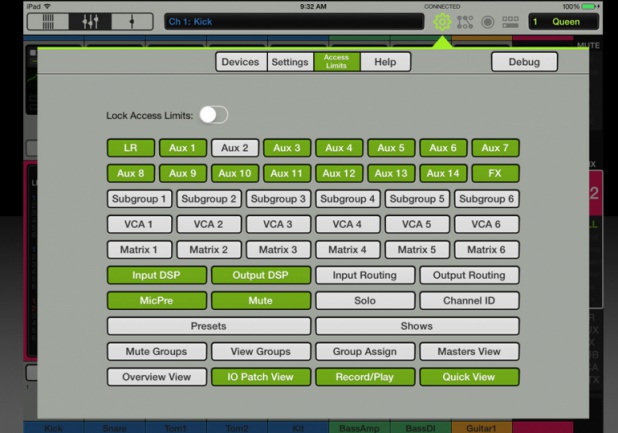Click the Debug button
618x433 pixels.
(524, 62)
